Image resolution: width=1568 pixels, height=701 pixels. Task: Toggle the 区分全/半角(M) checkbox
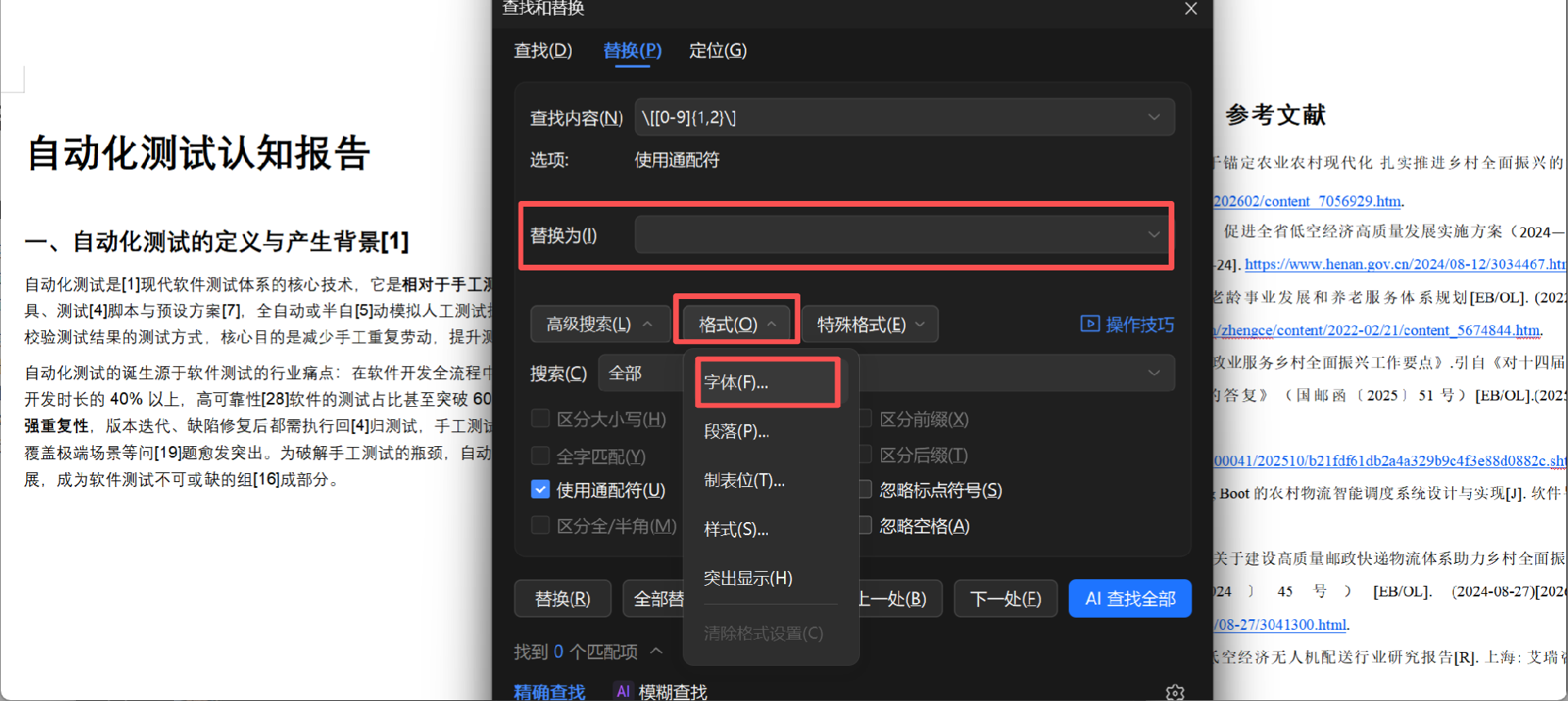coord(540,525)
